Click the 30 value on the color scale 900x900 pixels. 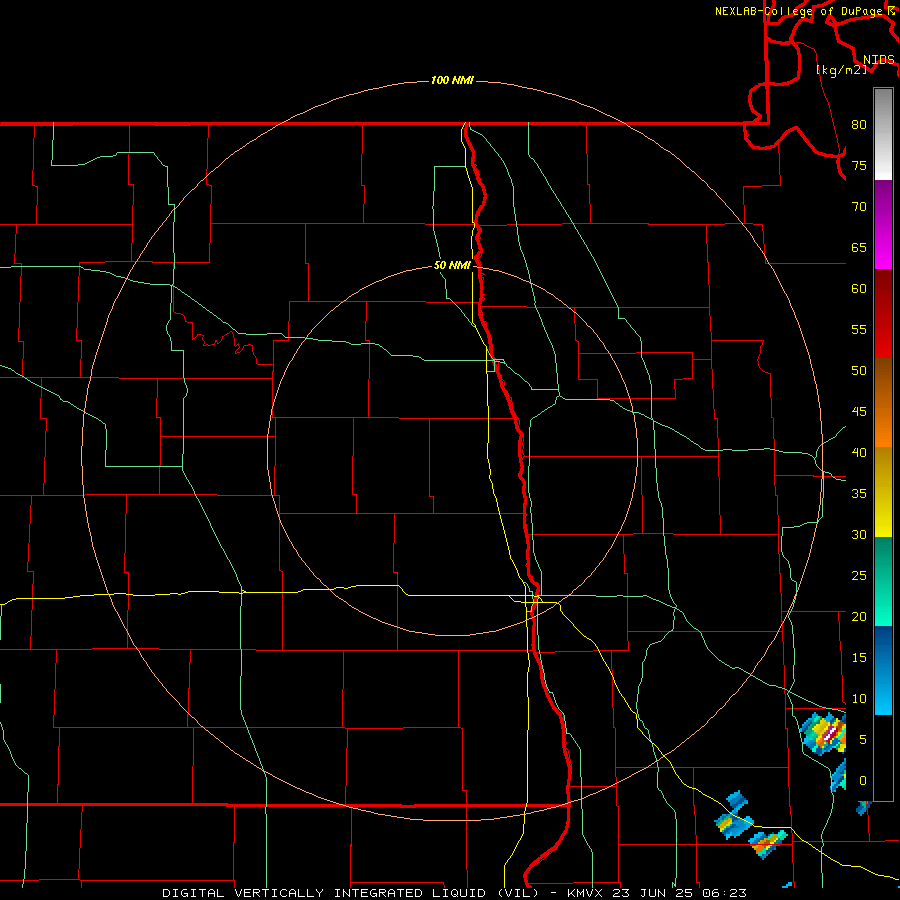(x=859, y=534)
